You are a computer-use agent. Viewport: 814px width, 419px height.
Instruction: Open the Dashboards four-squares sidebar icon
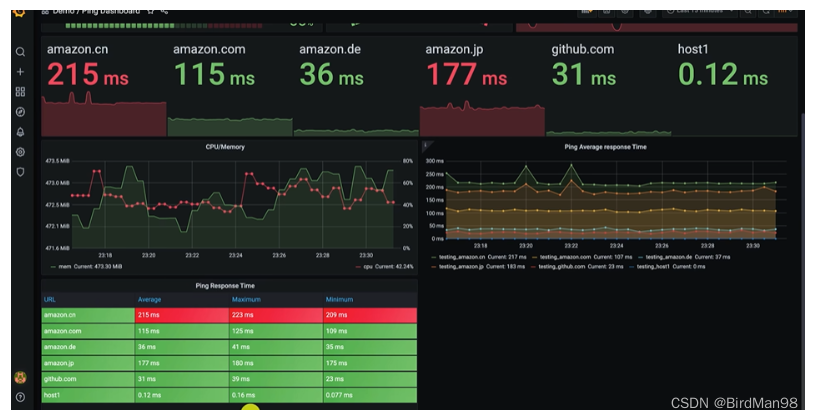point(20,92)
